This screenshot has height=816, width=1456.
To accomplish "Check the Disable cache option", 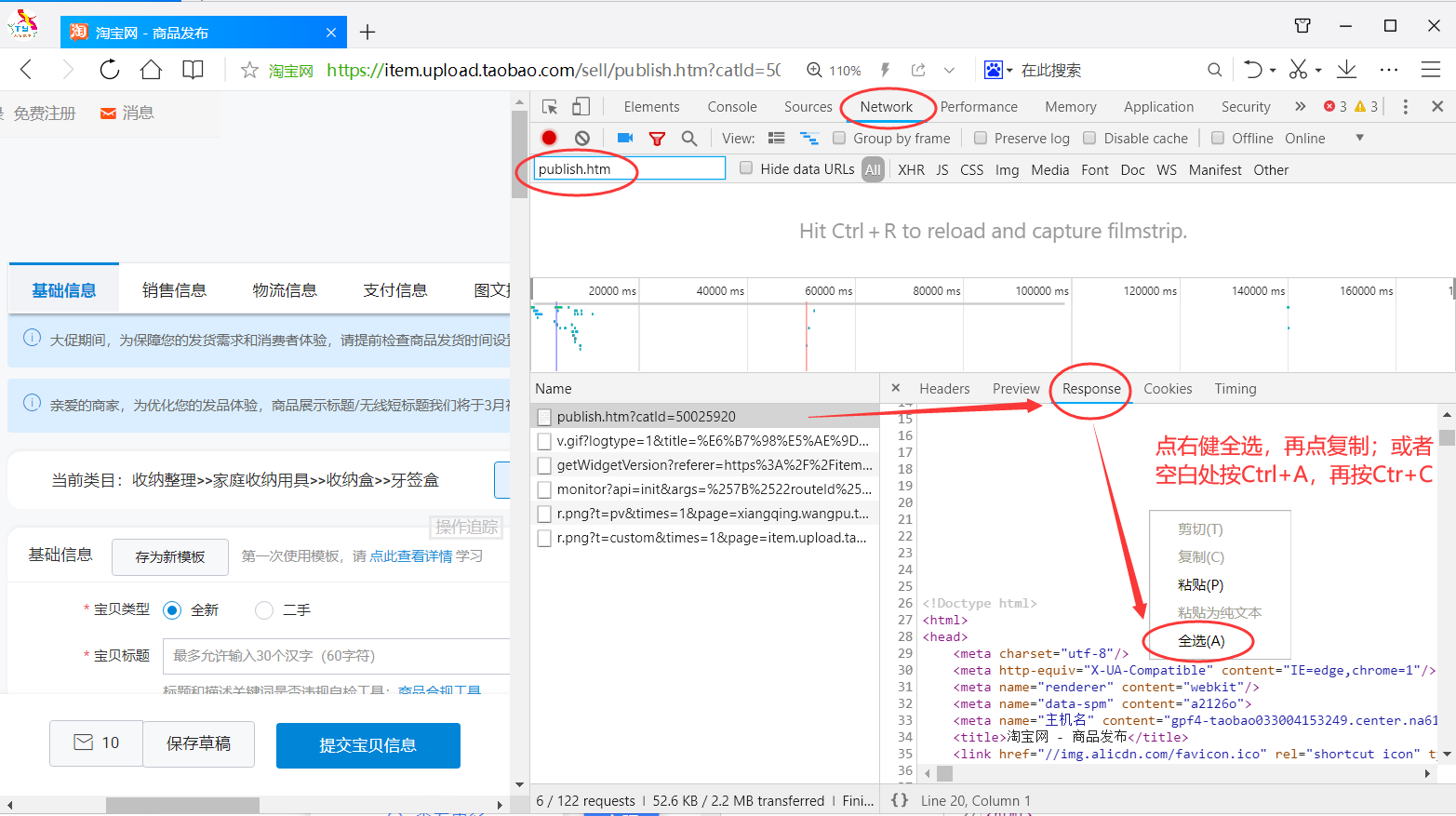I will tap(1089, 138).
